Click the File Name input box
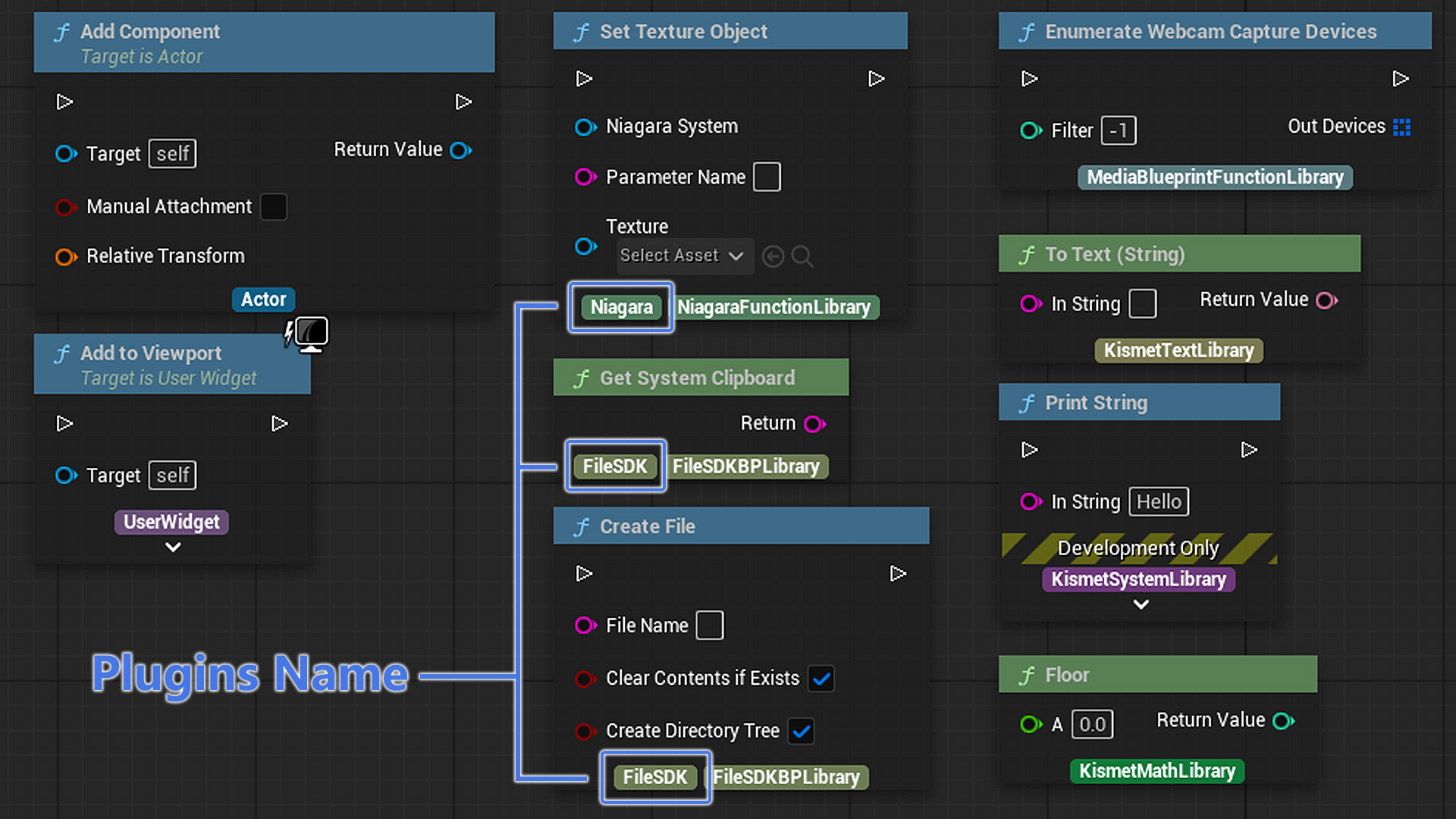Screen dimensions: 1456x819 pyautogui.click(x=710, y=626)
